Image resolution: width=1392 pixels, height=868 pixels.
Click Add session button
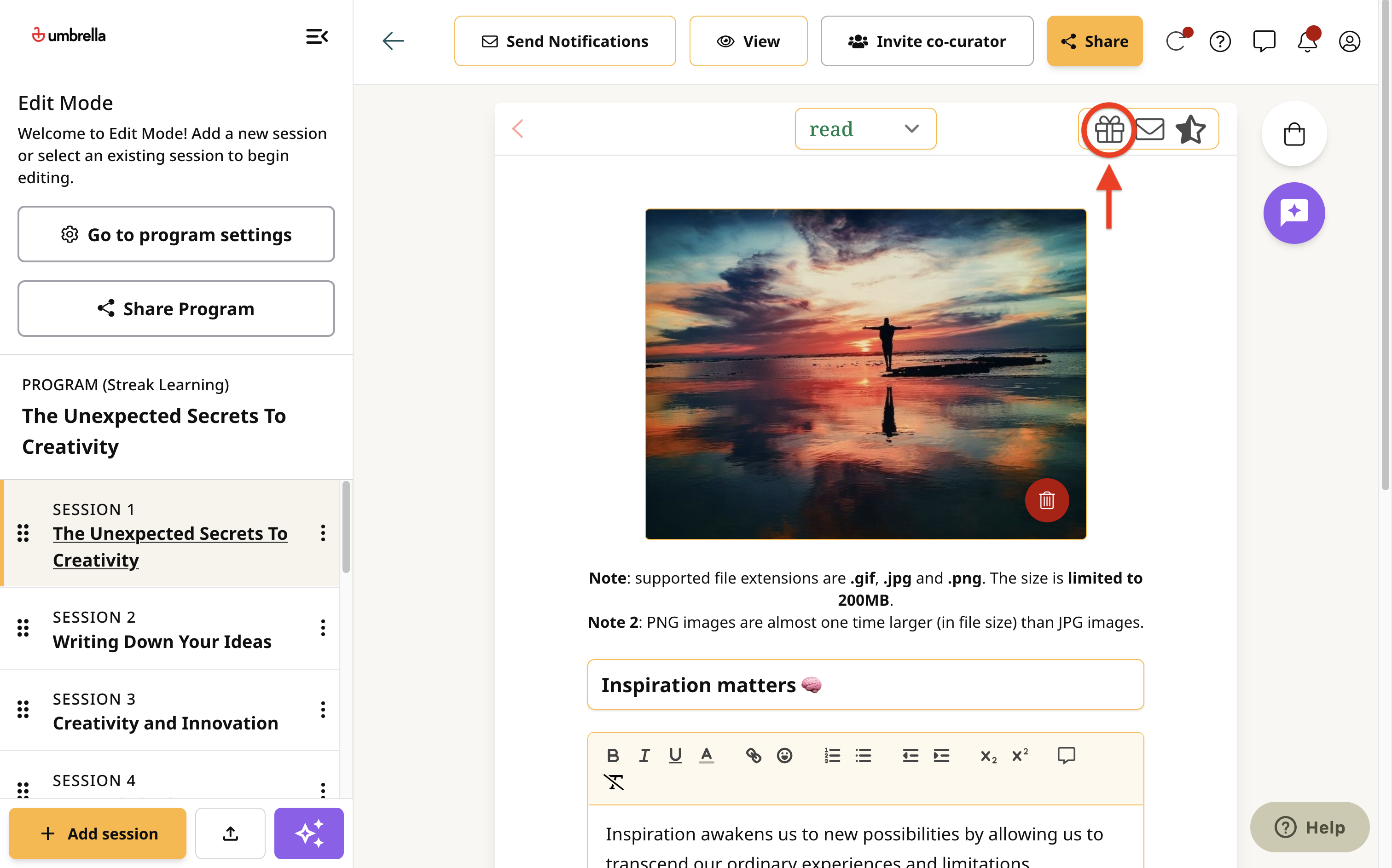pyautogui.click(x=98, y=833)
